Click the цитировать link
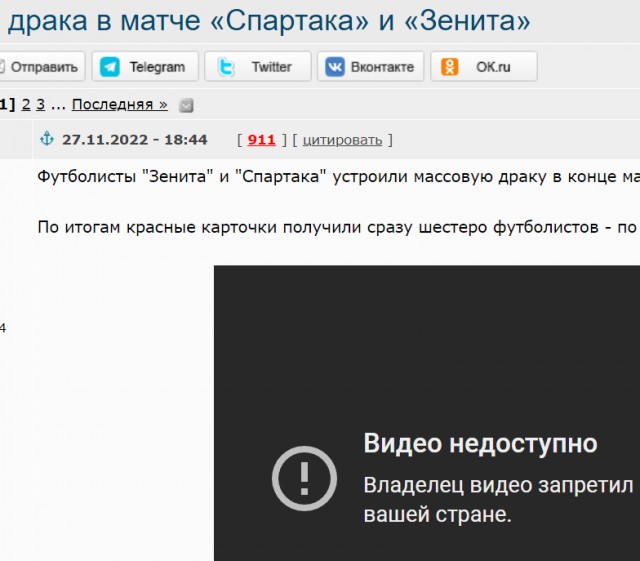Viewport: 640px width, 561px height. 342,140
